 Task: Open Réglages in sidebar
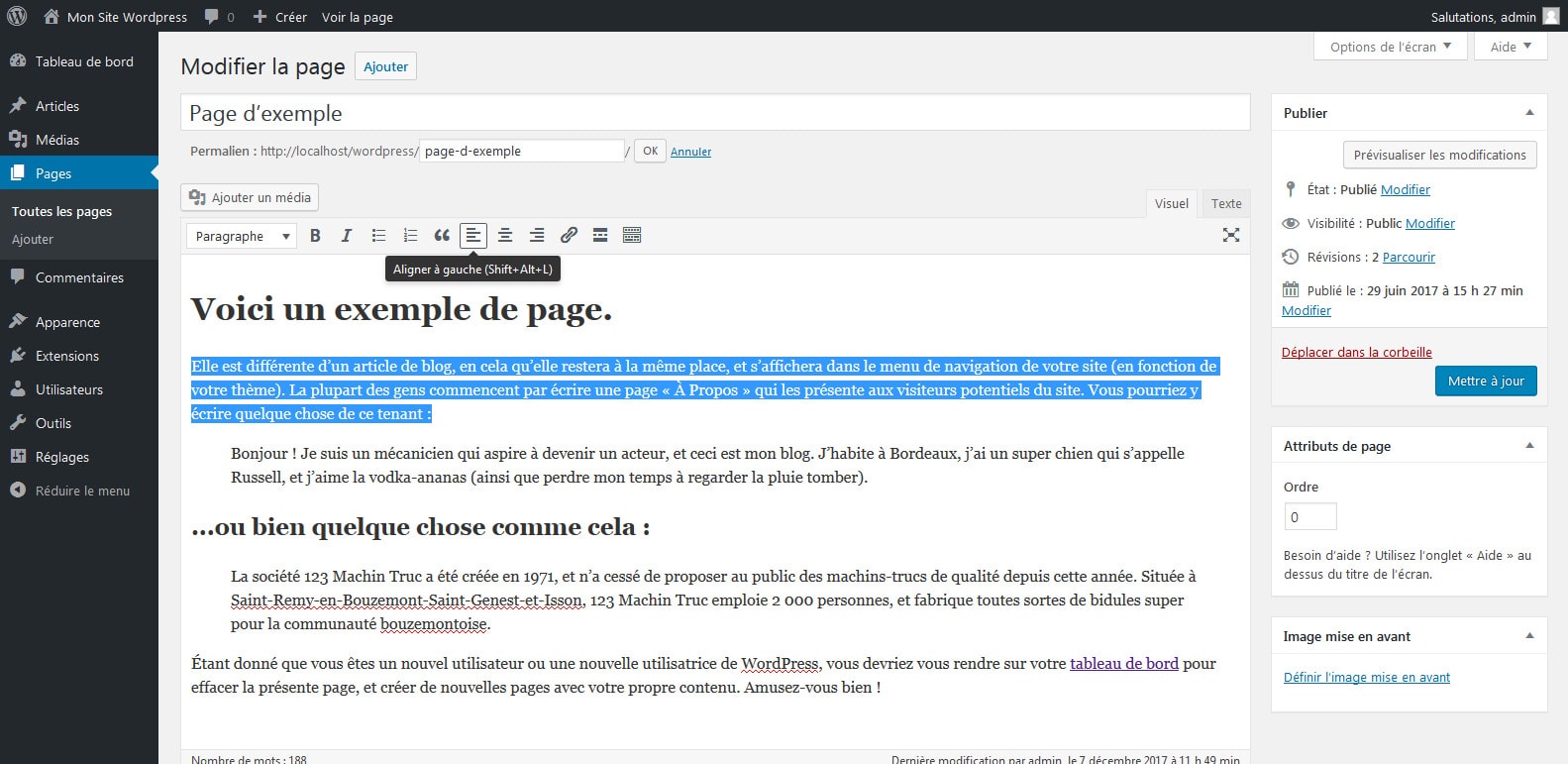(x=79, y=457)
